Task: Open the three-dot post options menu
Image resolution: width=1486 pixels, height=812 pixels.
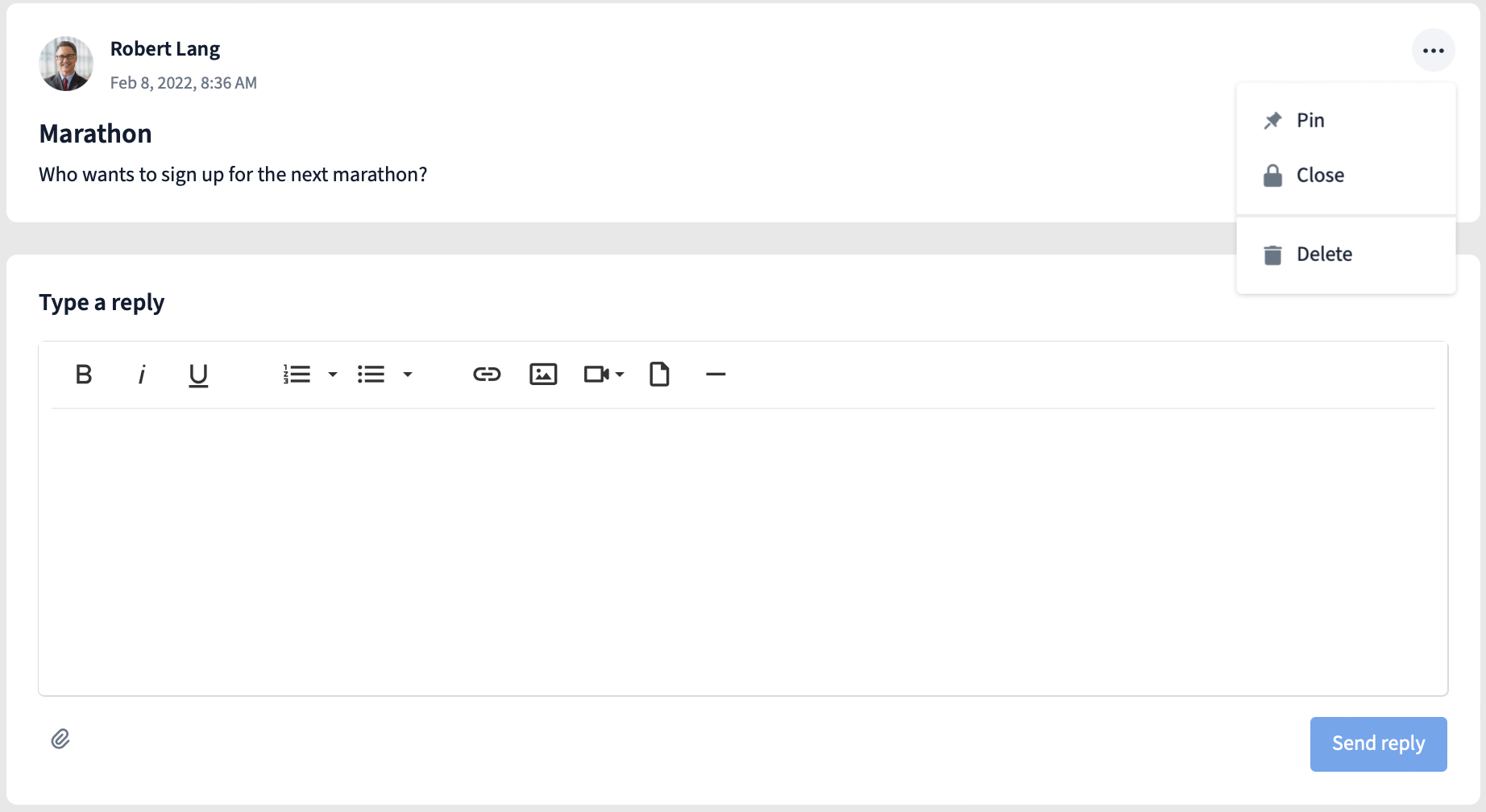Action: 1433,51
